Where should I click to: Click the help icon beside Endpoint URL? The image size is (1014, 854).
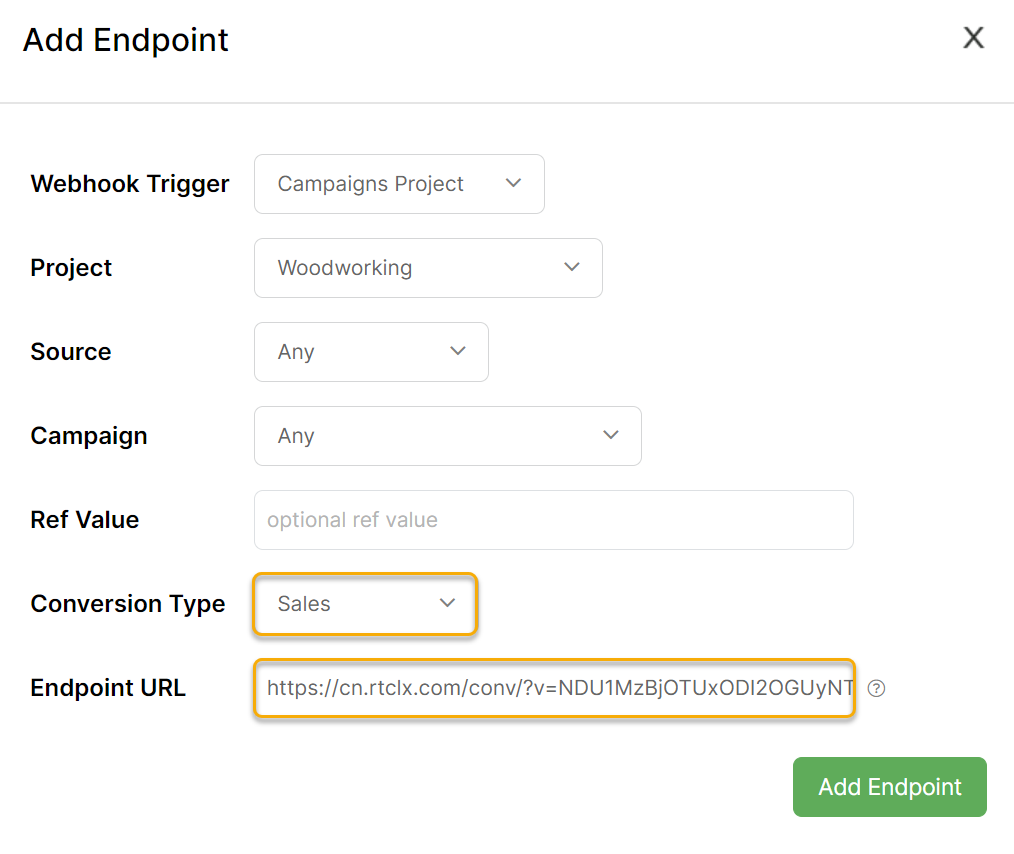tap(877, 688)
